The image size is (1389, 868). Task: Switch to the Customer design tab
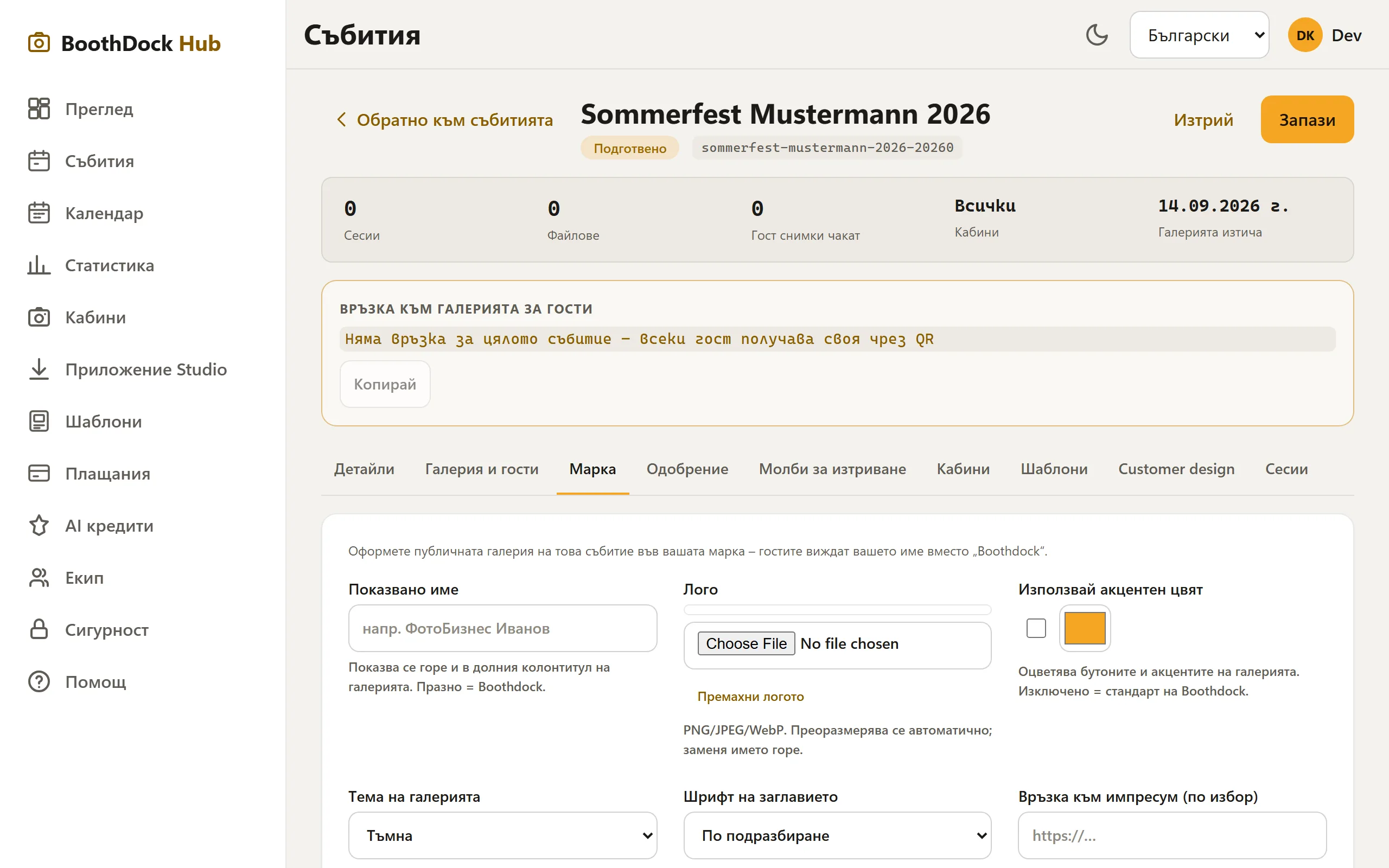1176,469
